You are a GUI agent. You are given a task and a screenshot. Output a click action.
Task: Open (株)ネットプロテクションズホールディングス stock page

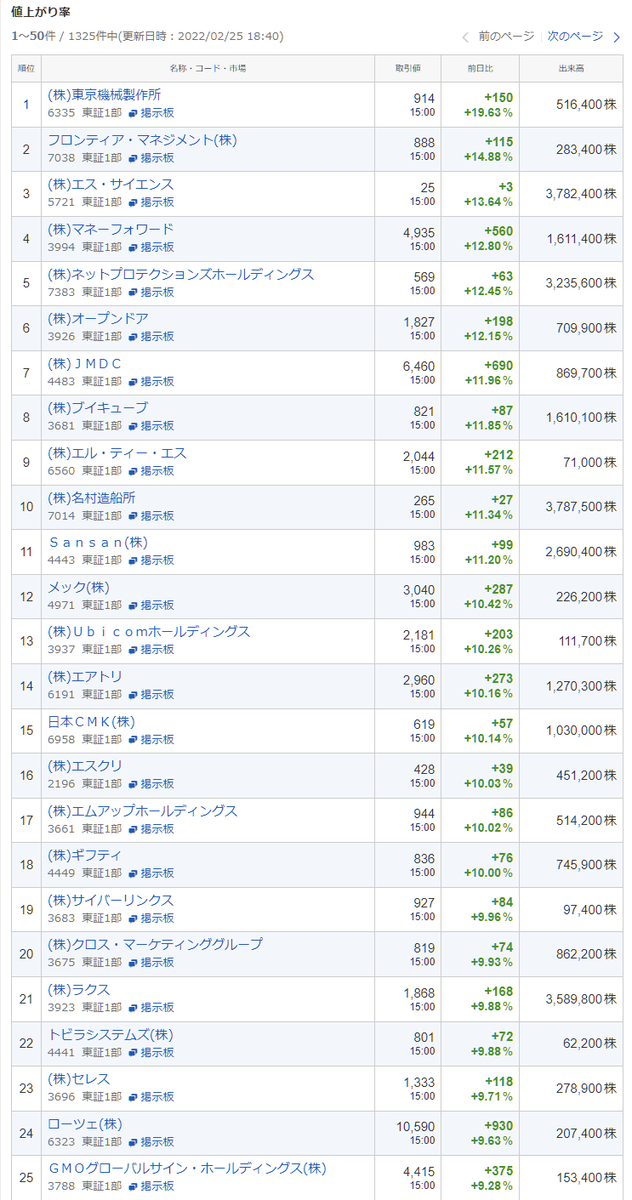(181, 274)
